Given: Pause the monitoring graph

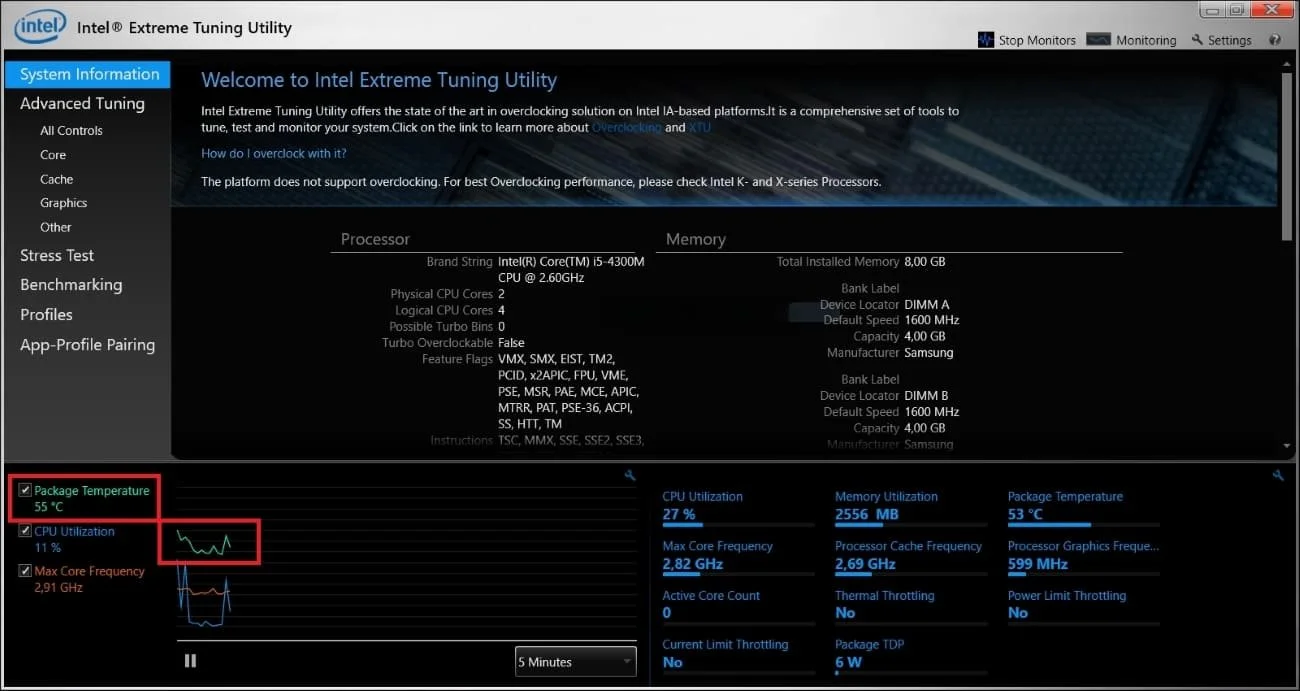Looking at the screenshot, I should [190, 660].
